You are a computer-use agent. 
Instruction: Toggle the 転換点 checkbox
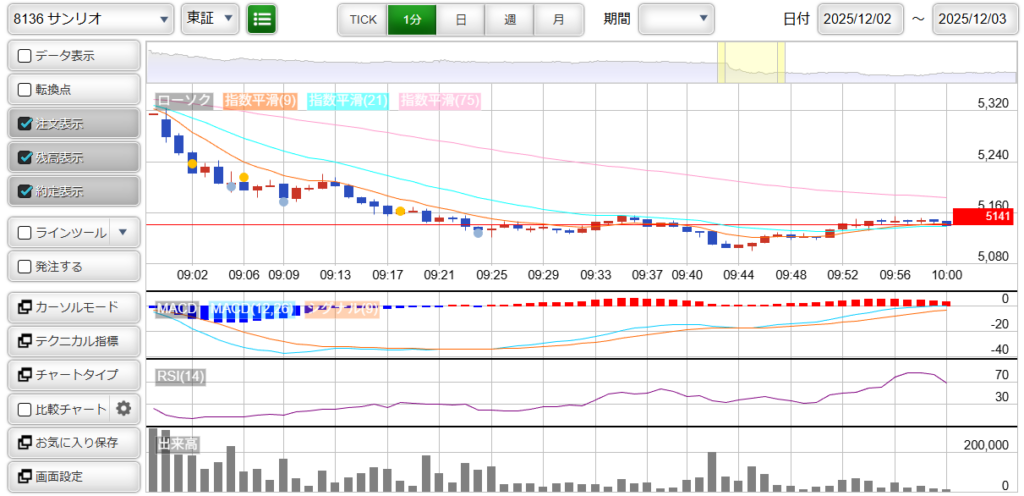pos(26,89)
